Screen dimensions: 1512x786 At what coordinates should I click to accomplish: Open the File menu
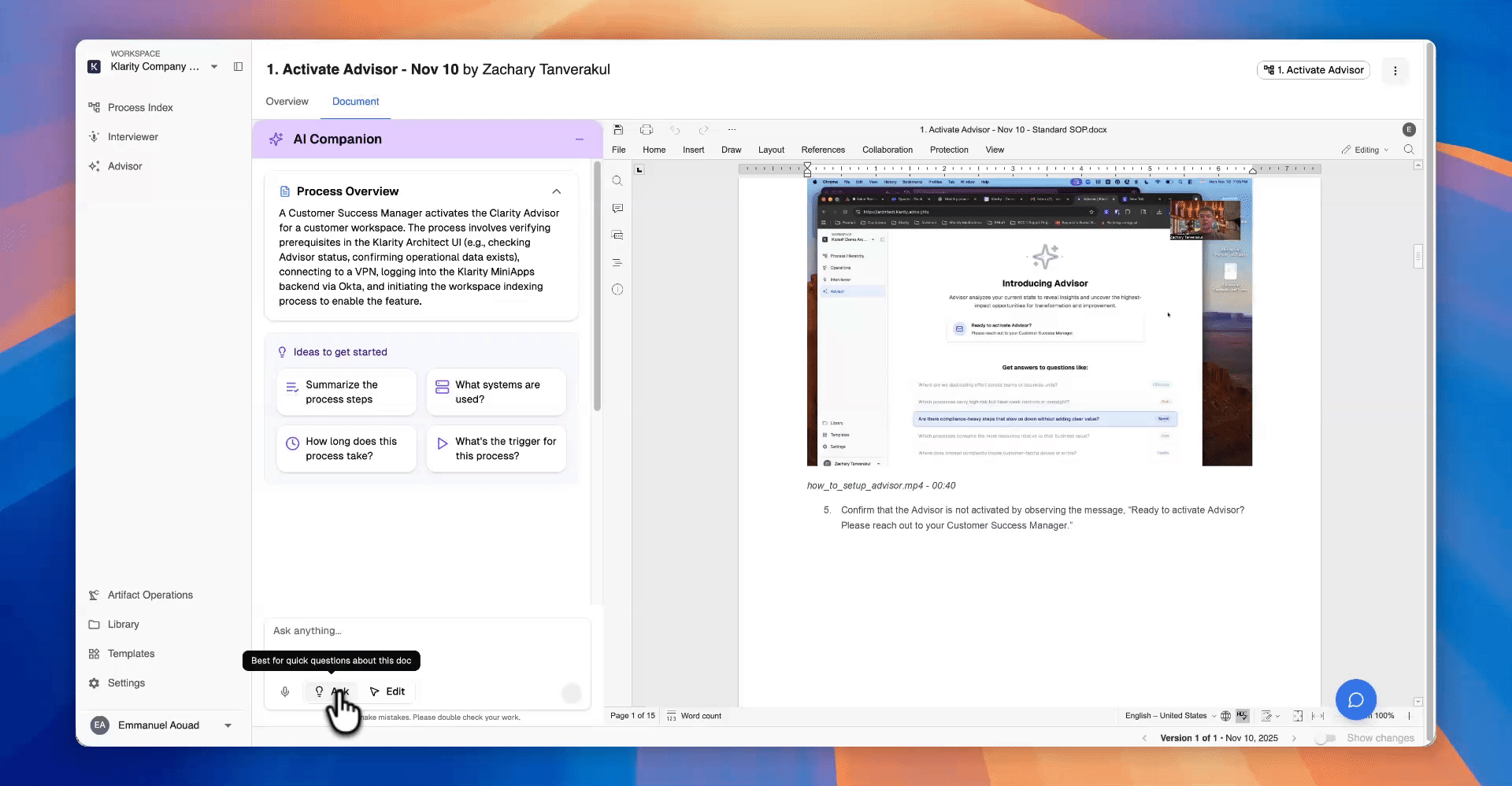619,150
